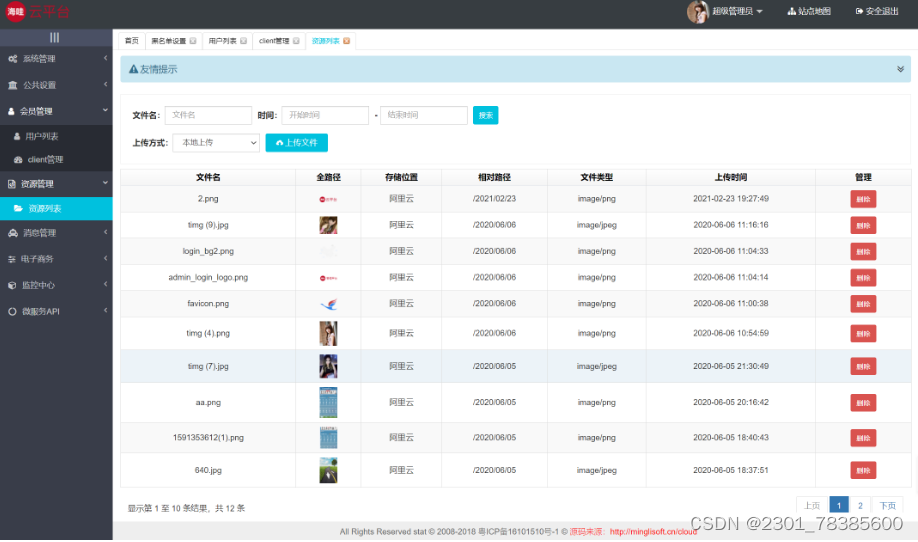This screenshot has height=542, width=918.
Task: Open client管理 in the sidebar
Action: coord(56,159)
